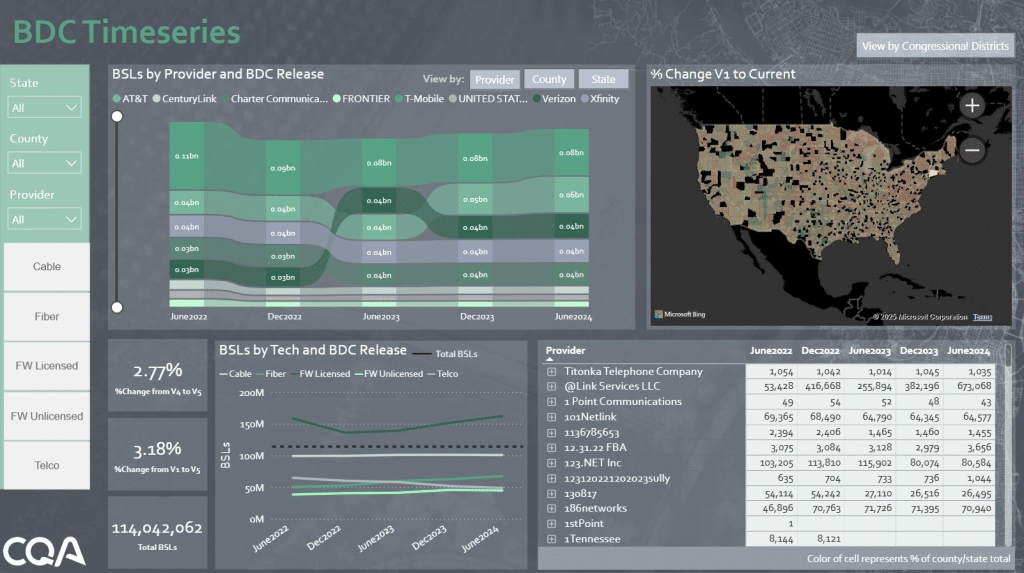This screenshot has height=573, width=1024.
Task: Click the 8,121 cell for 1Tennessee
Action: tap(820, 539)
